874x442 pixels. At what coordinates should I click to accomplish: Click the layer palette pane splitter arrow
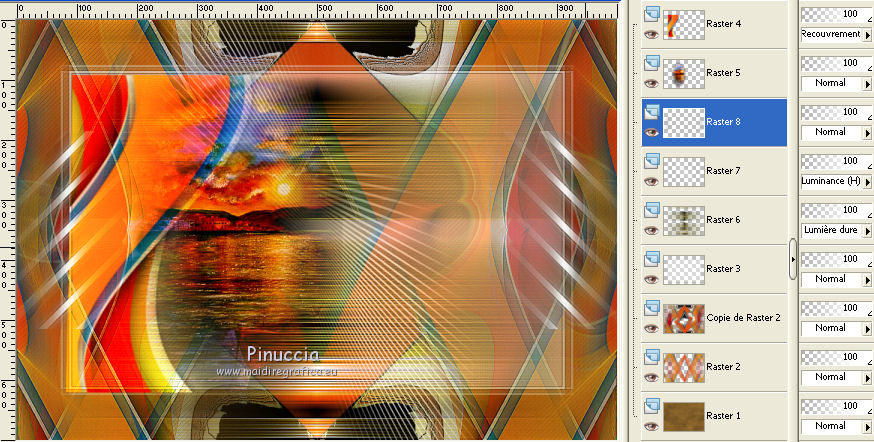pyautogui.click(x=793, y=259)
